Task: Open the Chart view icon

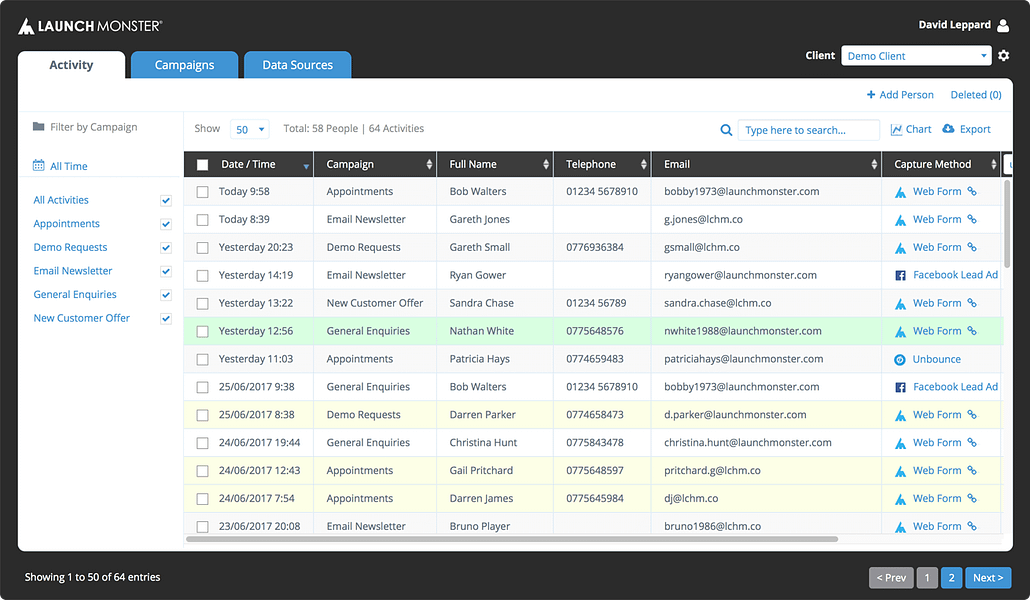Action: pyautogui.click(x=896, y=129)
